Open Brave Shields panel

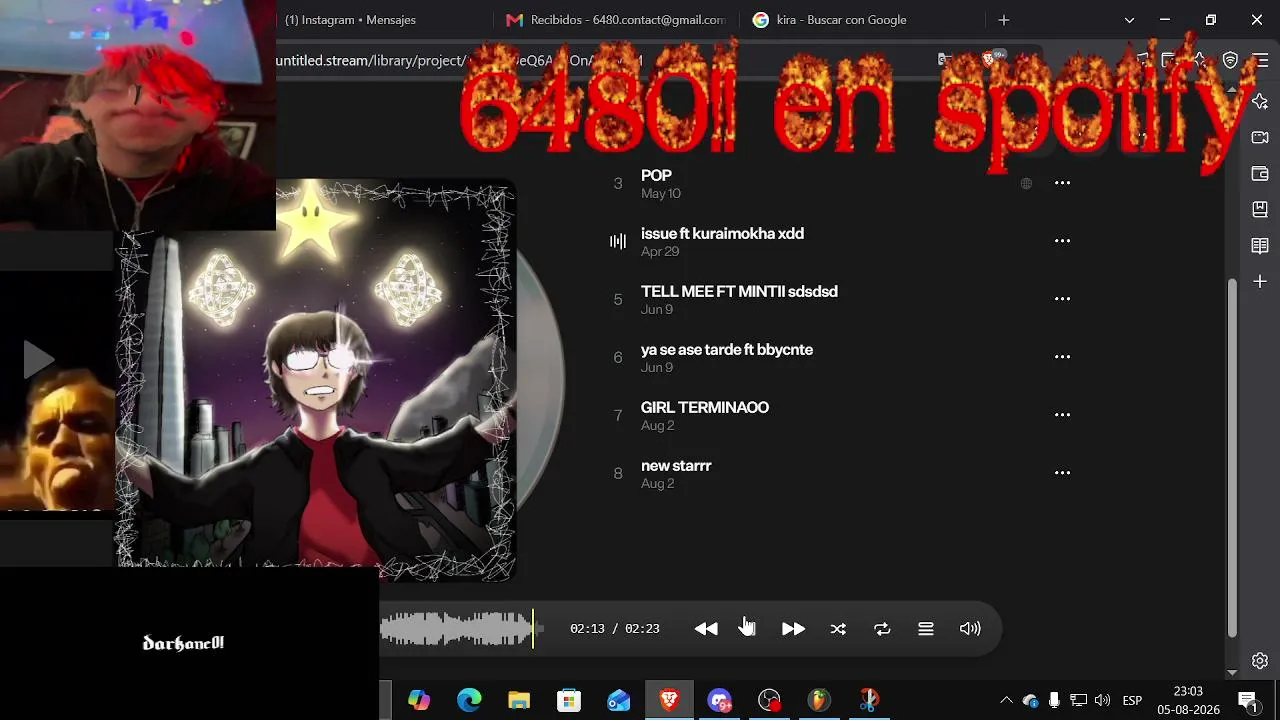(x=989, y=60)
